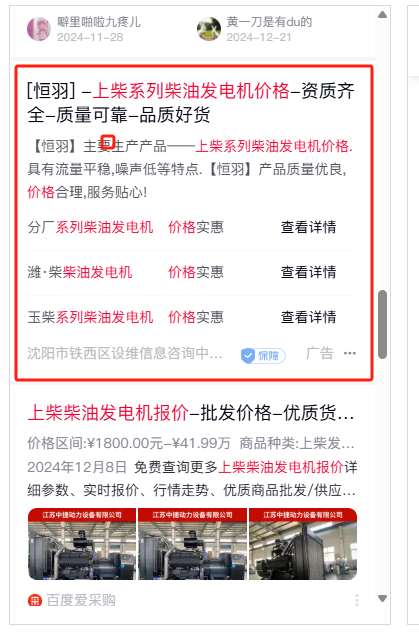Click the 广告 ad label
Viewport: 419px width, 639px height.
pyautogui.click(x=320, y=353)
